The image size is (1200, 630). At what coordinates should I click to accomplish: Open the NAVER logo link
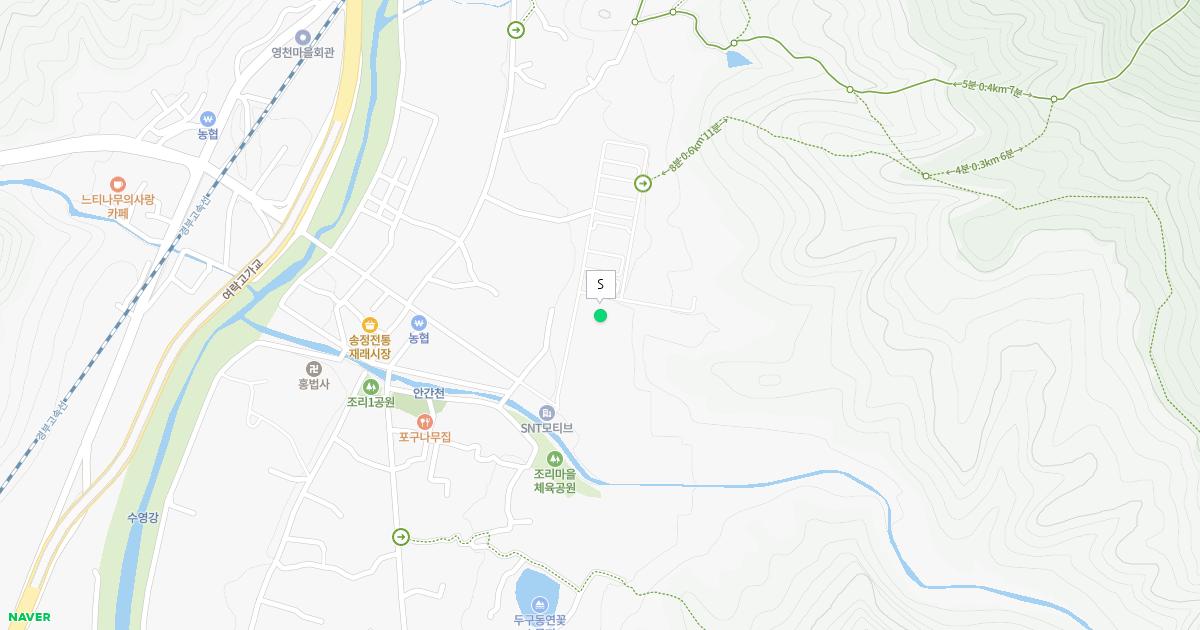pyautogui.click(x=27, y=617)
